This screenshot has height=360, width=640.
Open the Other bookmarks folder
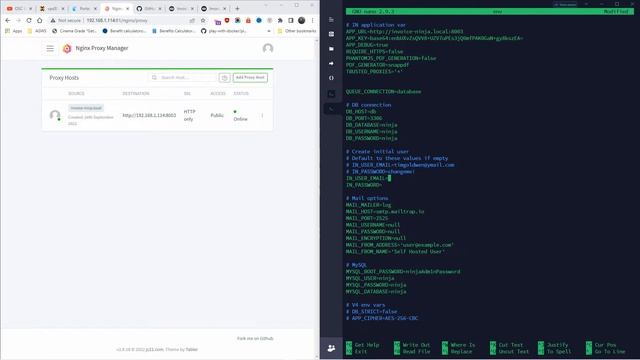(297, 31)
